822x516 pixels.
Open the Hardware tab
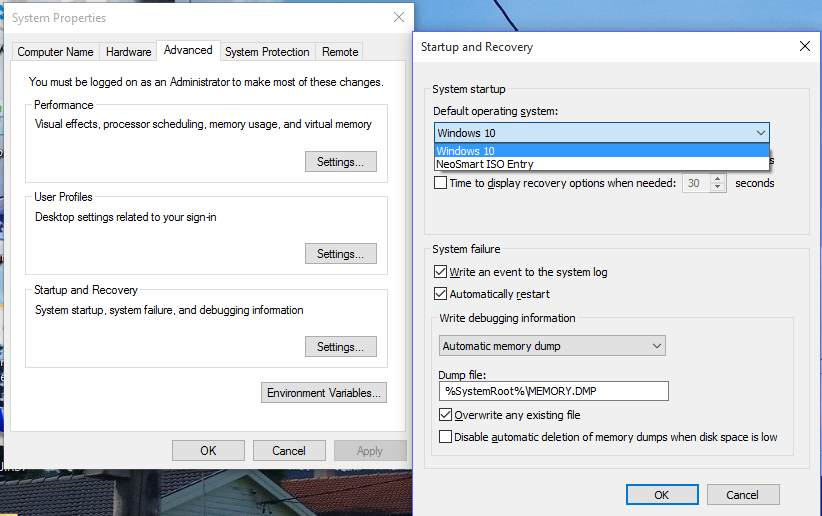128,52
